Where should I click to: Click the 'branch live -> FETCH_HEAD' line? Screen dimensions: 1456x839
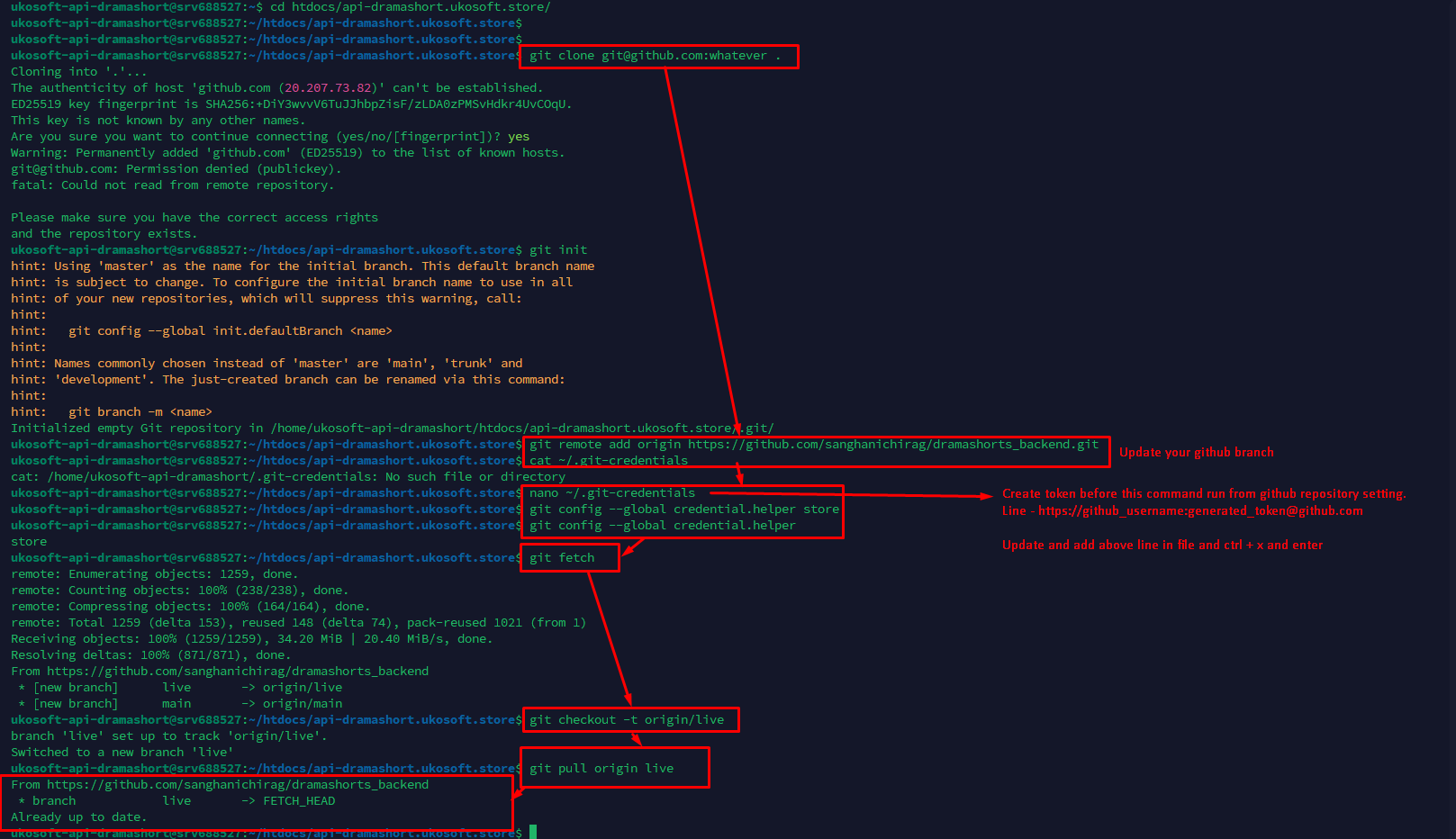coord(176,801)
